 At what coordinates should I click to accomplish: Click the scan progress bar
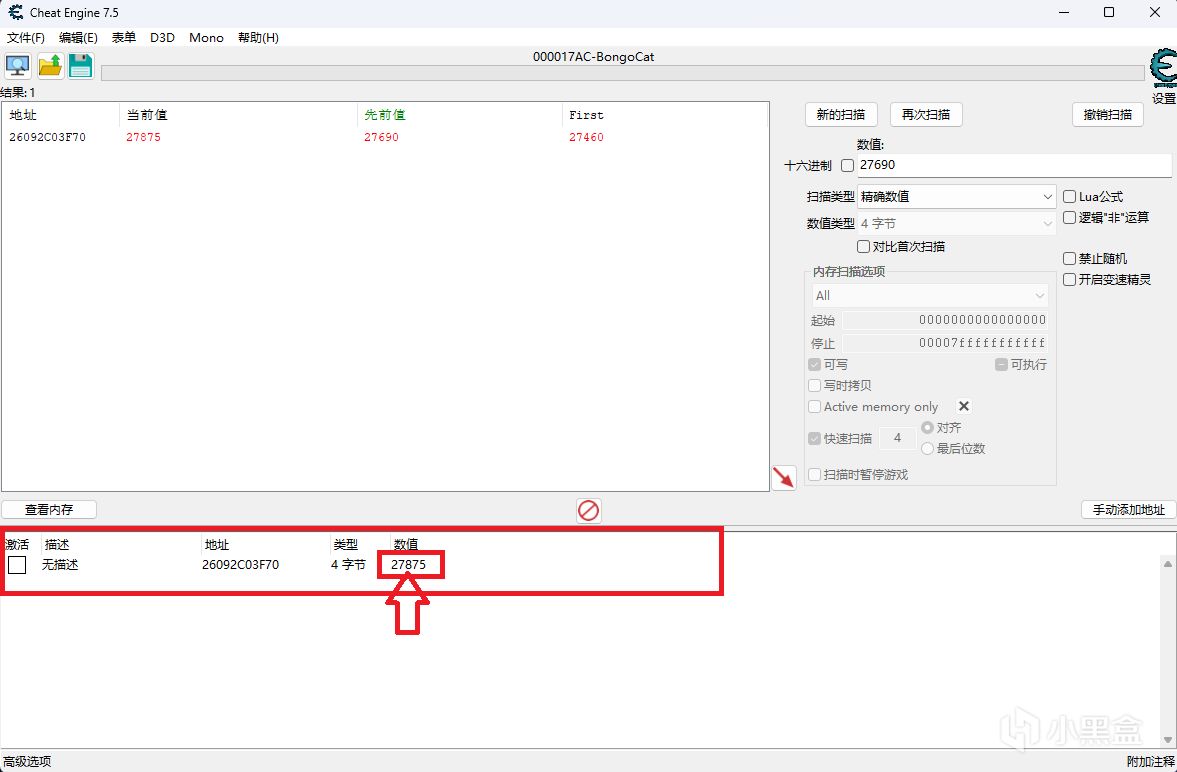(x=622, y=73)
